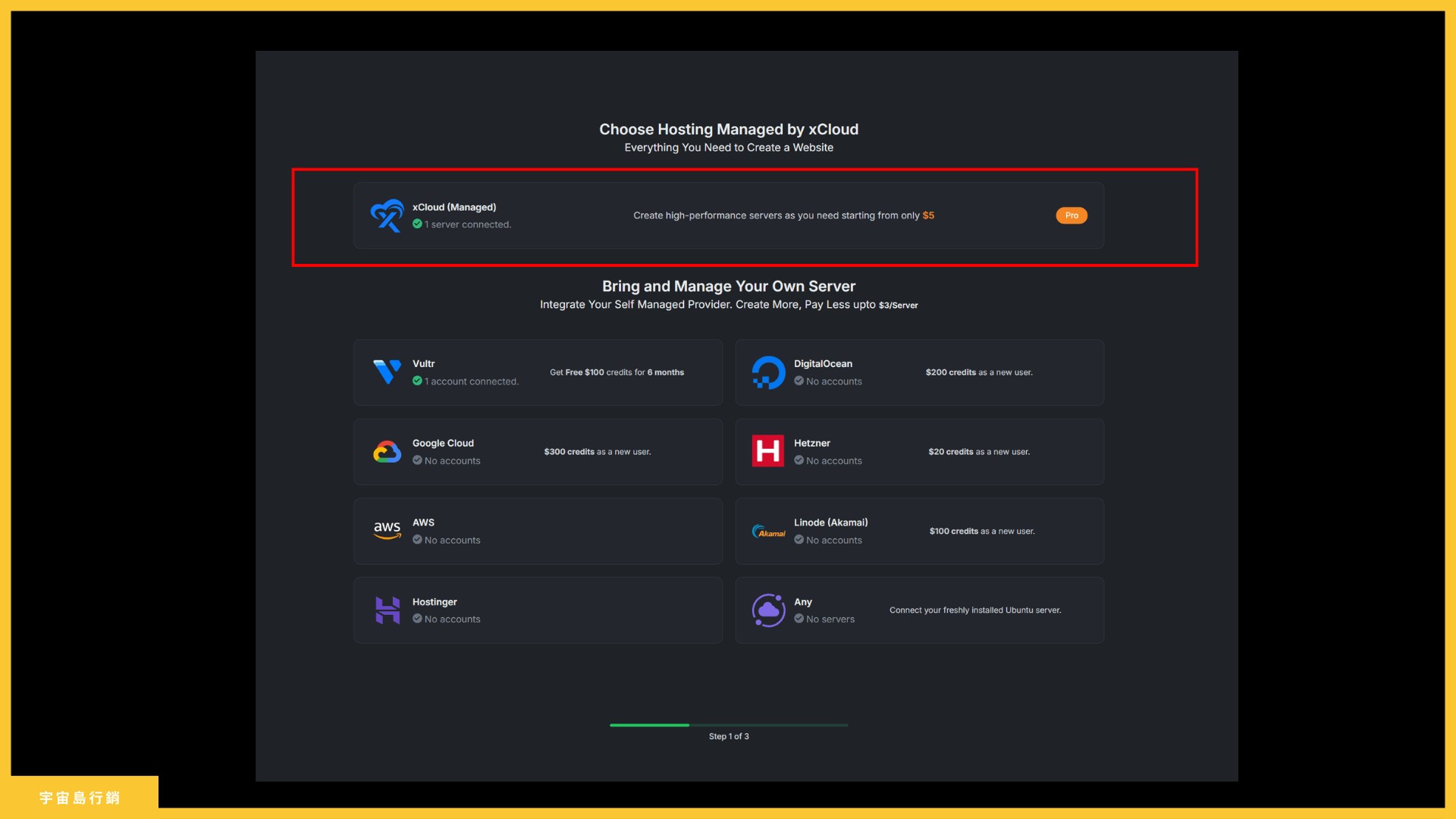
Task: Click green checkmark beside 1 account connected
Action: click(x=417, y=381)
